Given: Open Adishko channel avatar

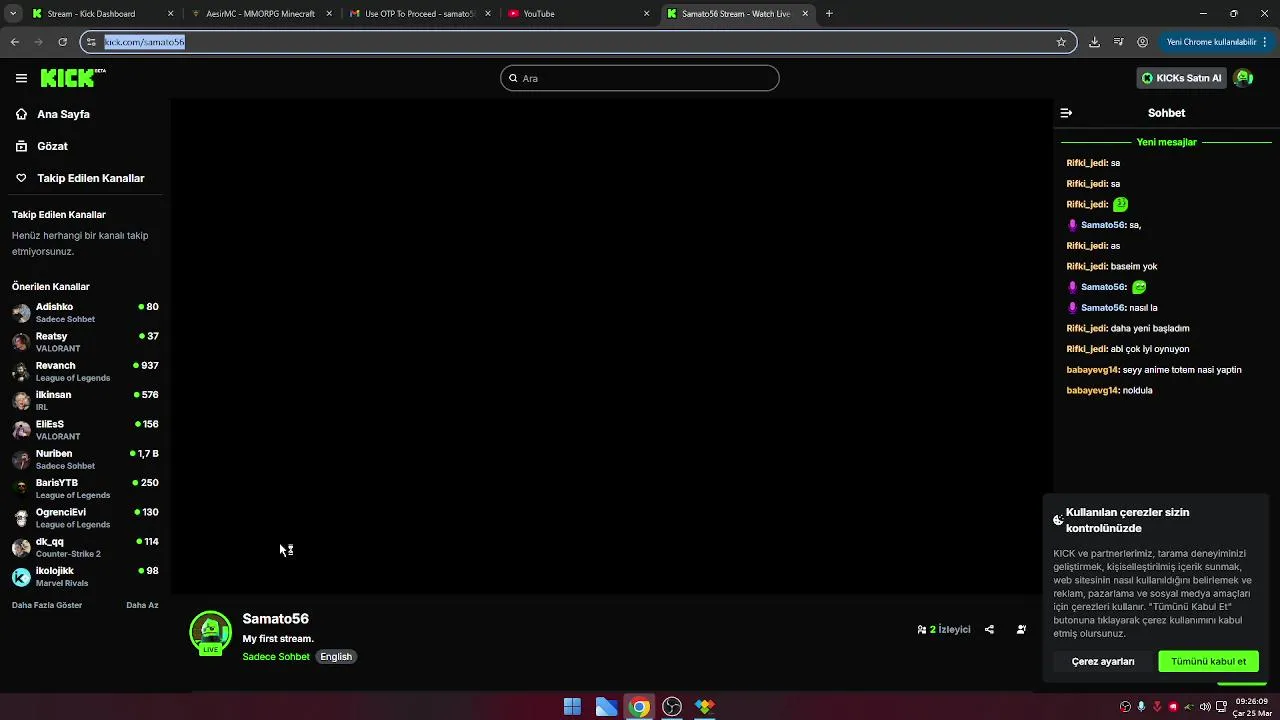Looking at the screenshot, I should point(21,312).
